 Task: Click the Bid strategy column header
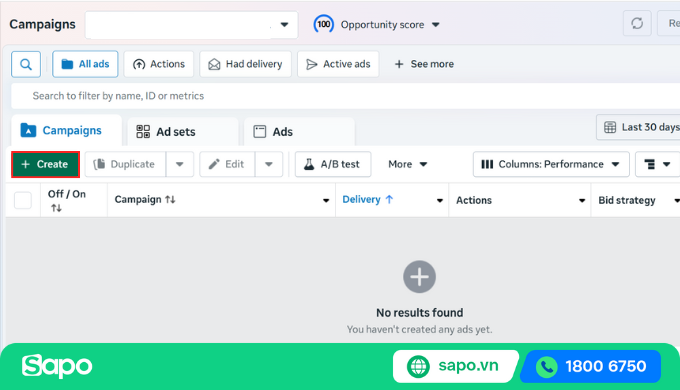coord(627,200)
